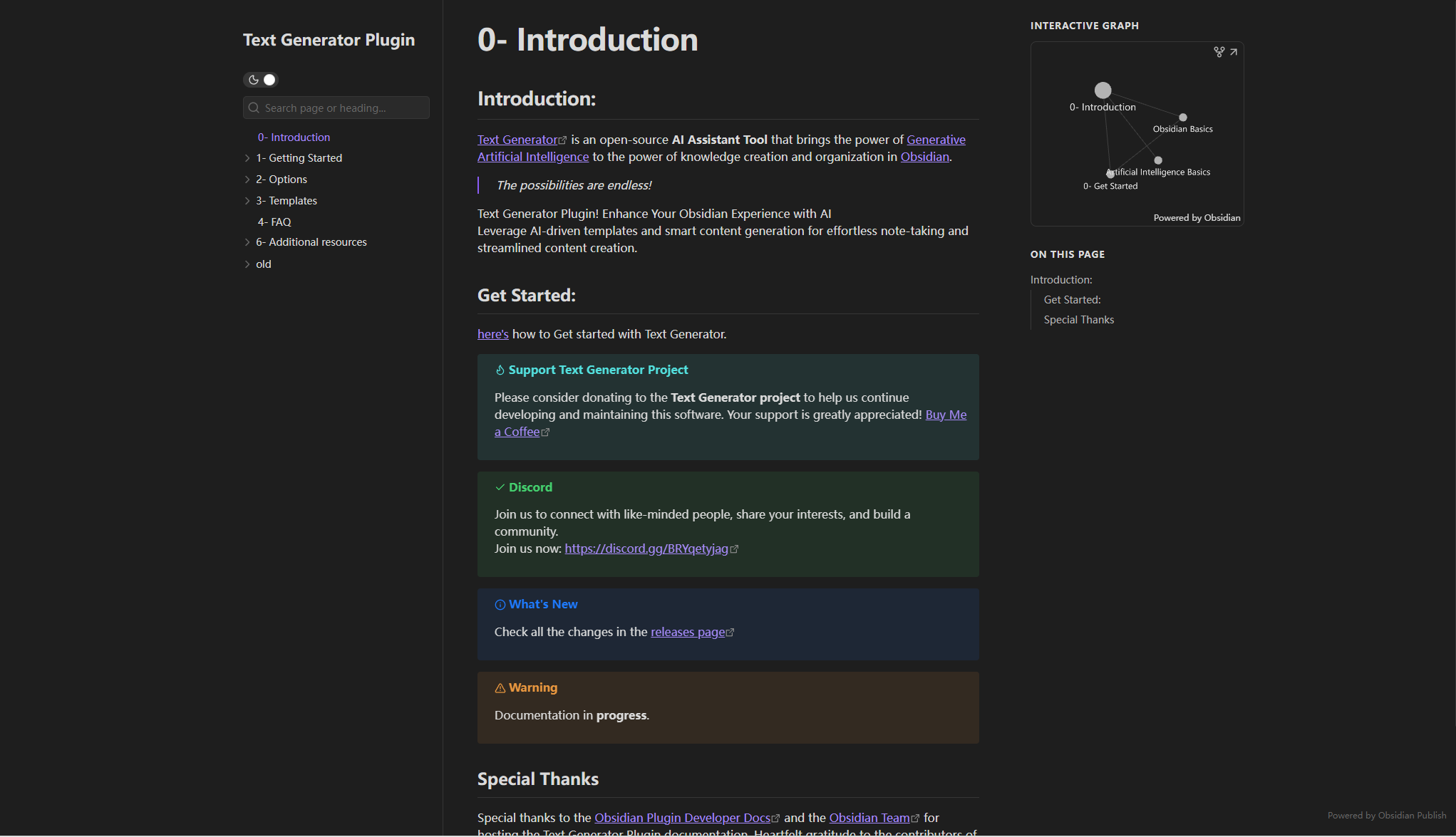Expand the 1- Getting Started folder
The image size is (1456, 837).
[x=247, y=158]
